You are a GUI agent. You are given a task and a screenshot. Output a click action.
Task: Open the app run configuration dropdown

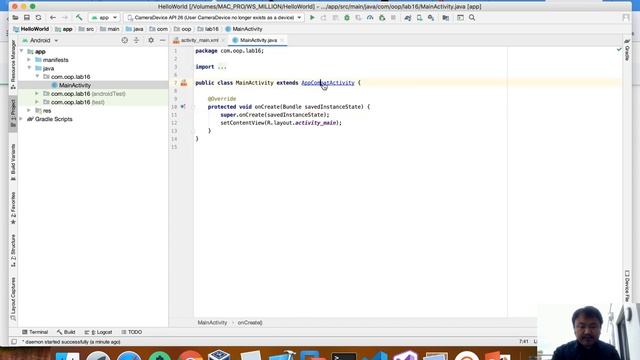tap(104, 18)
